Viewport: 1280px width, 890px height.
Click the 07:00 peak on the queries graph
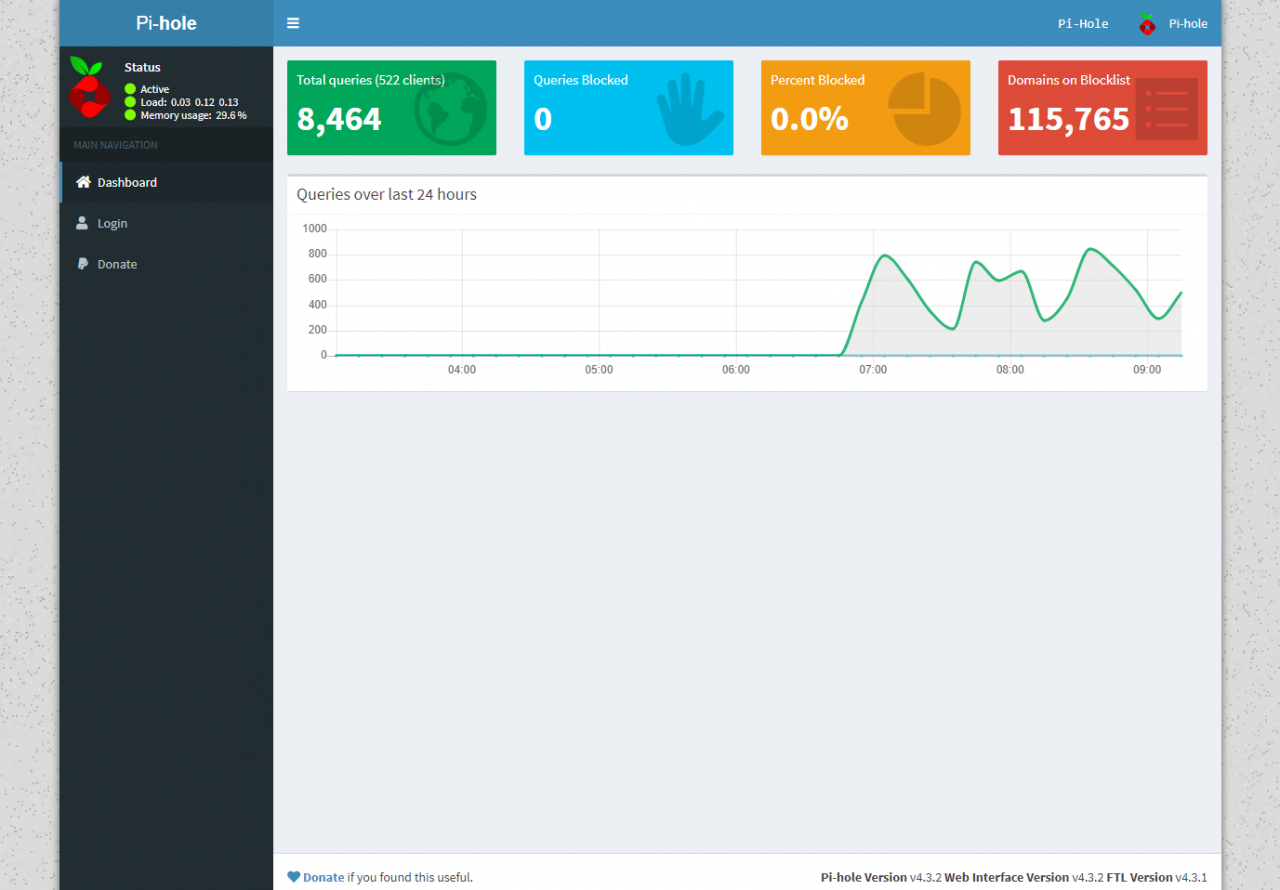coord(885,256)
